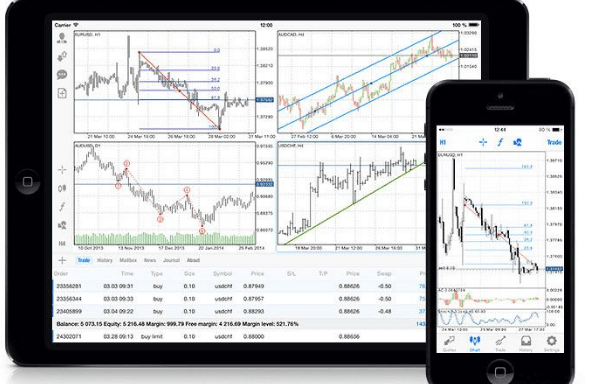The image size is (589, 384).
Task: Tap the Trade button on iPhone toolbar
Action: point(554,142)
